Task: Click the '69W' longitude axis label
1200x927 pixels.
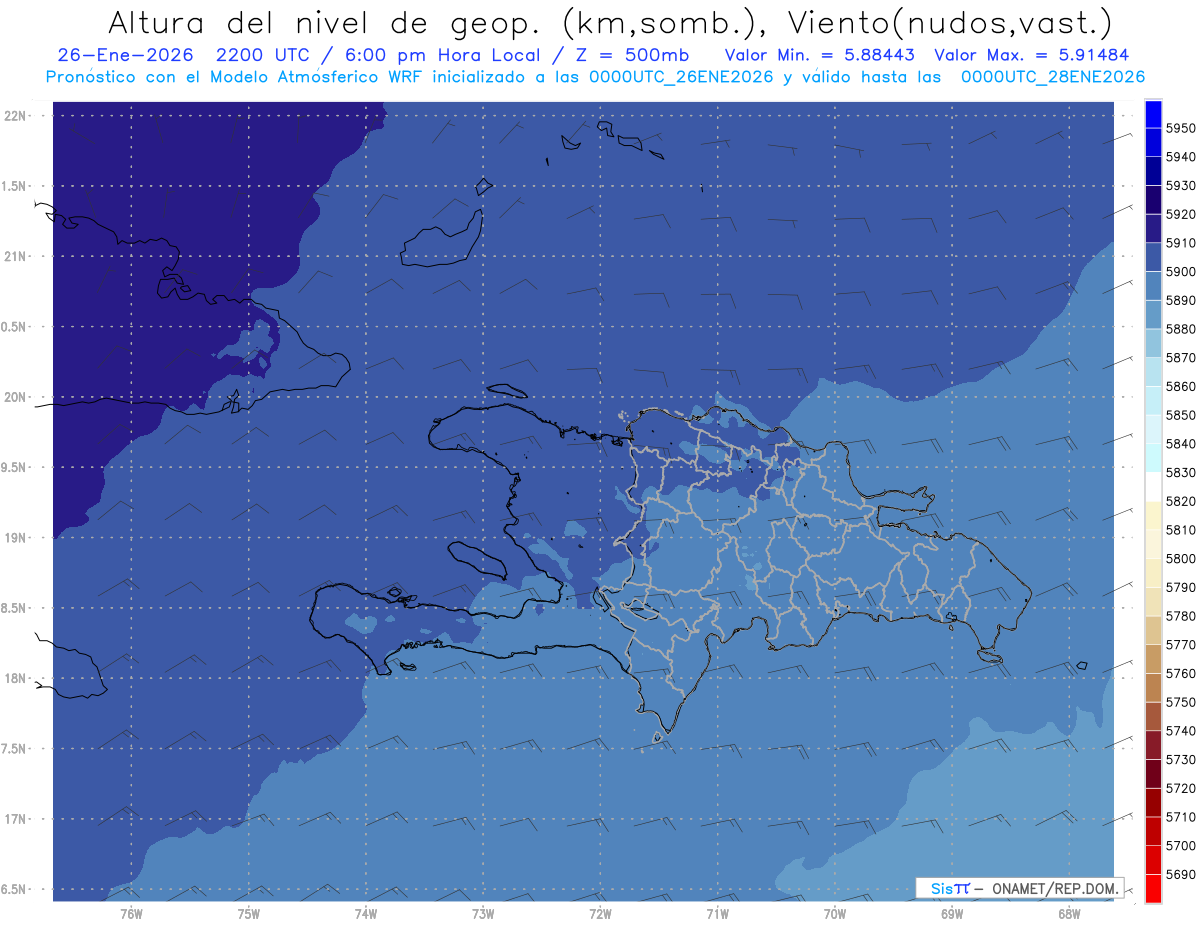Action: point(951,913)
